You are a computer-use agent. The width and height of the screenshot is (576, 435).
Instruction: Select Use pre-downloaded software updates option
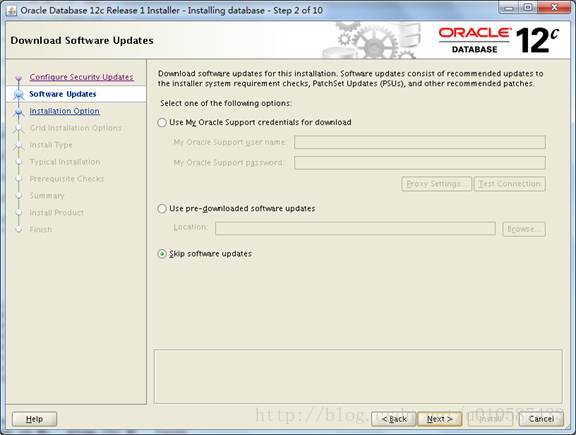(x=162, y=209)
